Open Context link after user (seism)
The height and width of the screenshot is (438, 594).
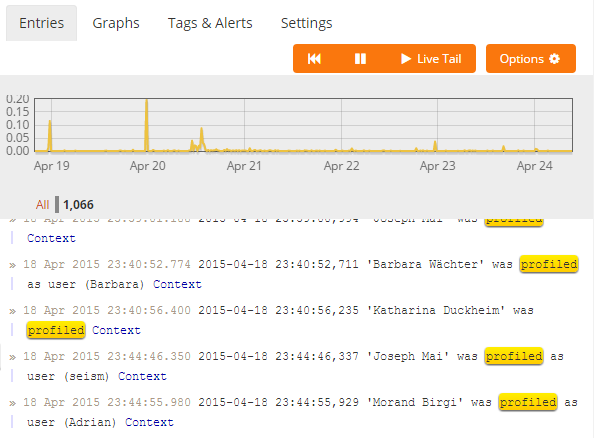click(142, 376)
